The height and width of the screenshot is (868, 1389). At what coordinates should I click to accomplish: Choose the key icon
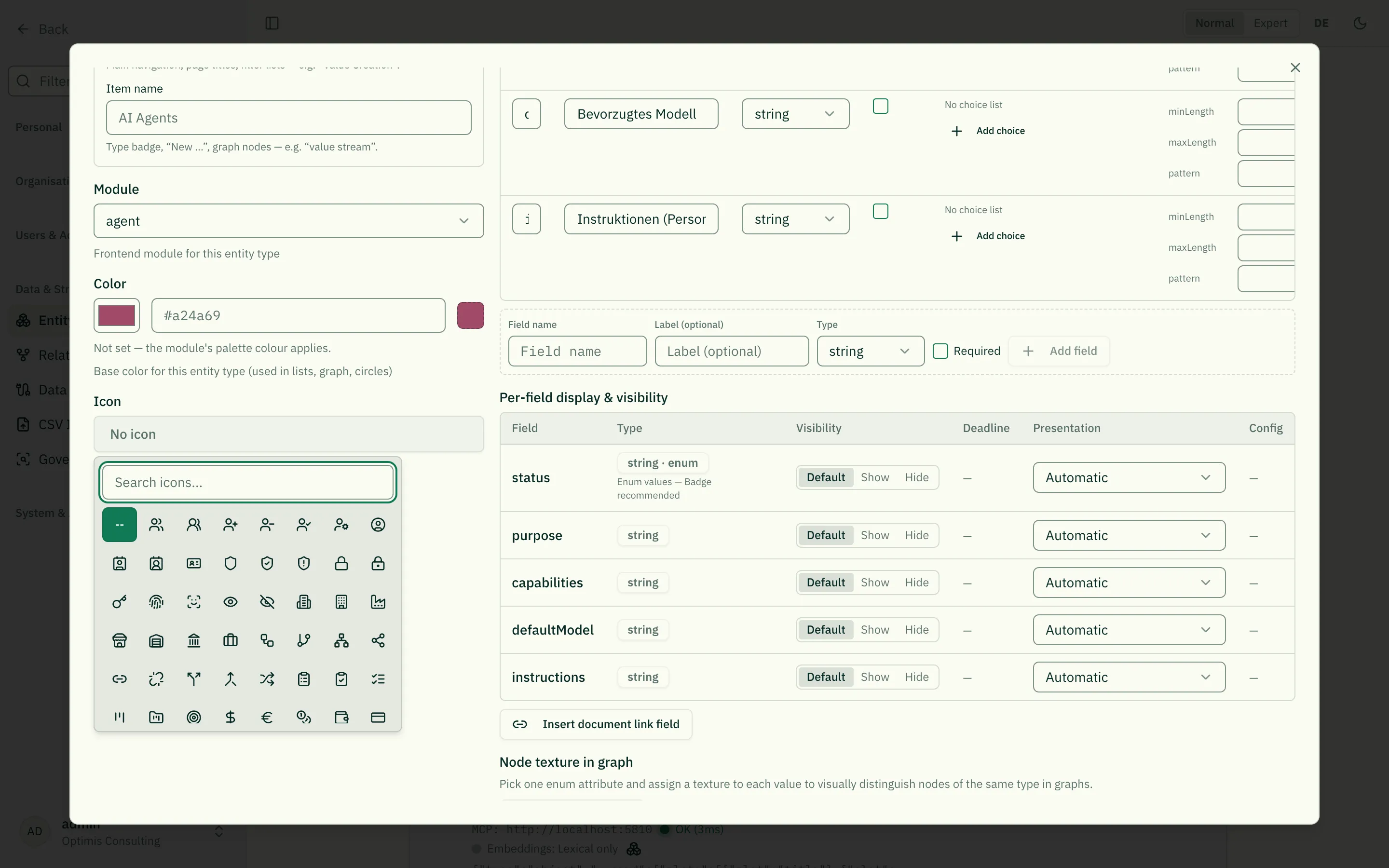click(x=120, y=601)
